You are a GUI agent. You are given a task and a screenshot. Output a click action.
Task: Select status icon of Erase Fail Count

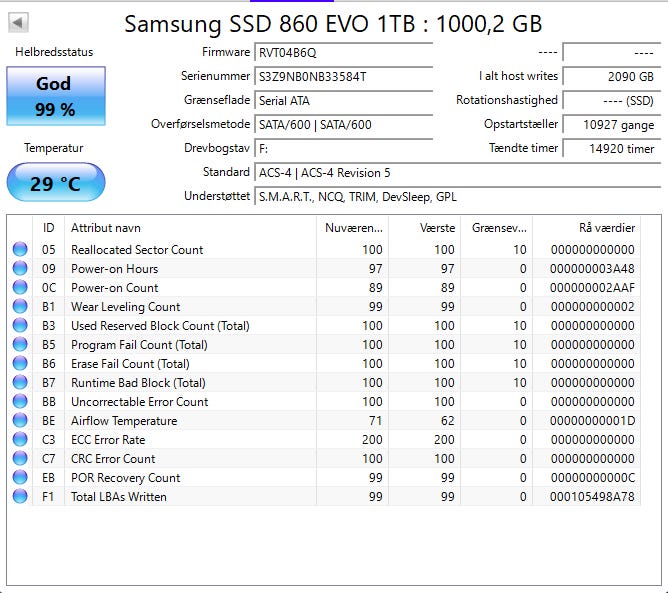point(20,363)
